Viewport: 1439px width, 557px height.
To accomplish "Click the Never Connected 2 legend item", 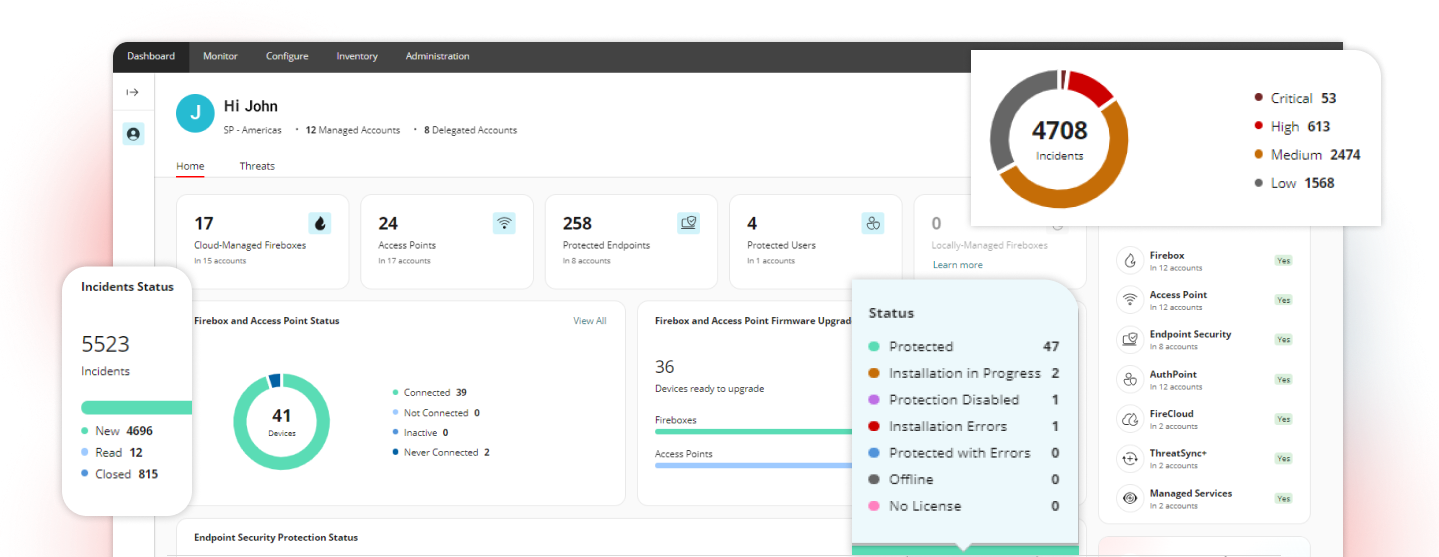I will (441, 453).
